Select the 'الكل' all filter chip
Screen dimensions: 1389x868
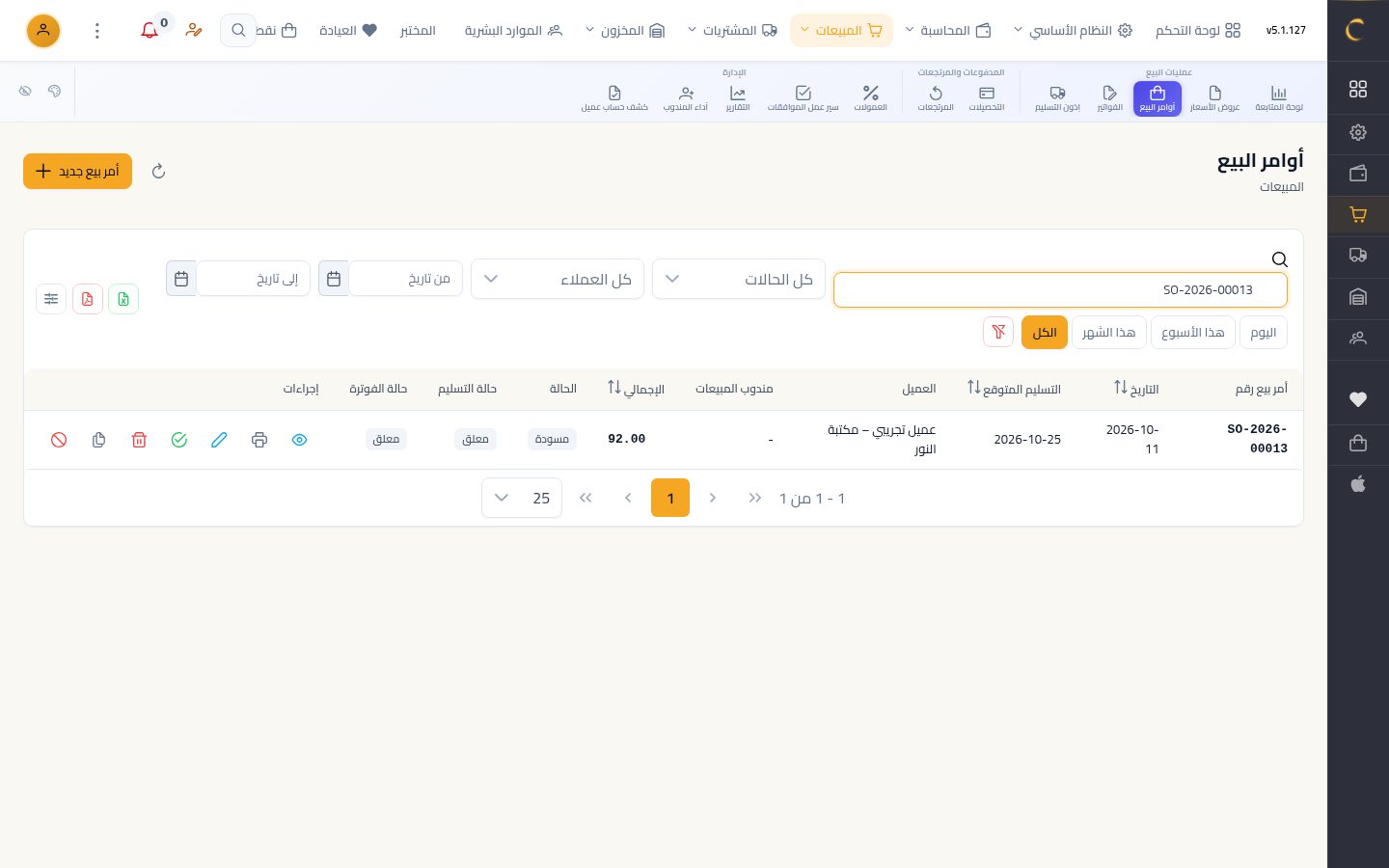1045,332
